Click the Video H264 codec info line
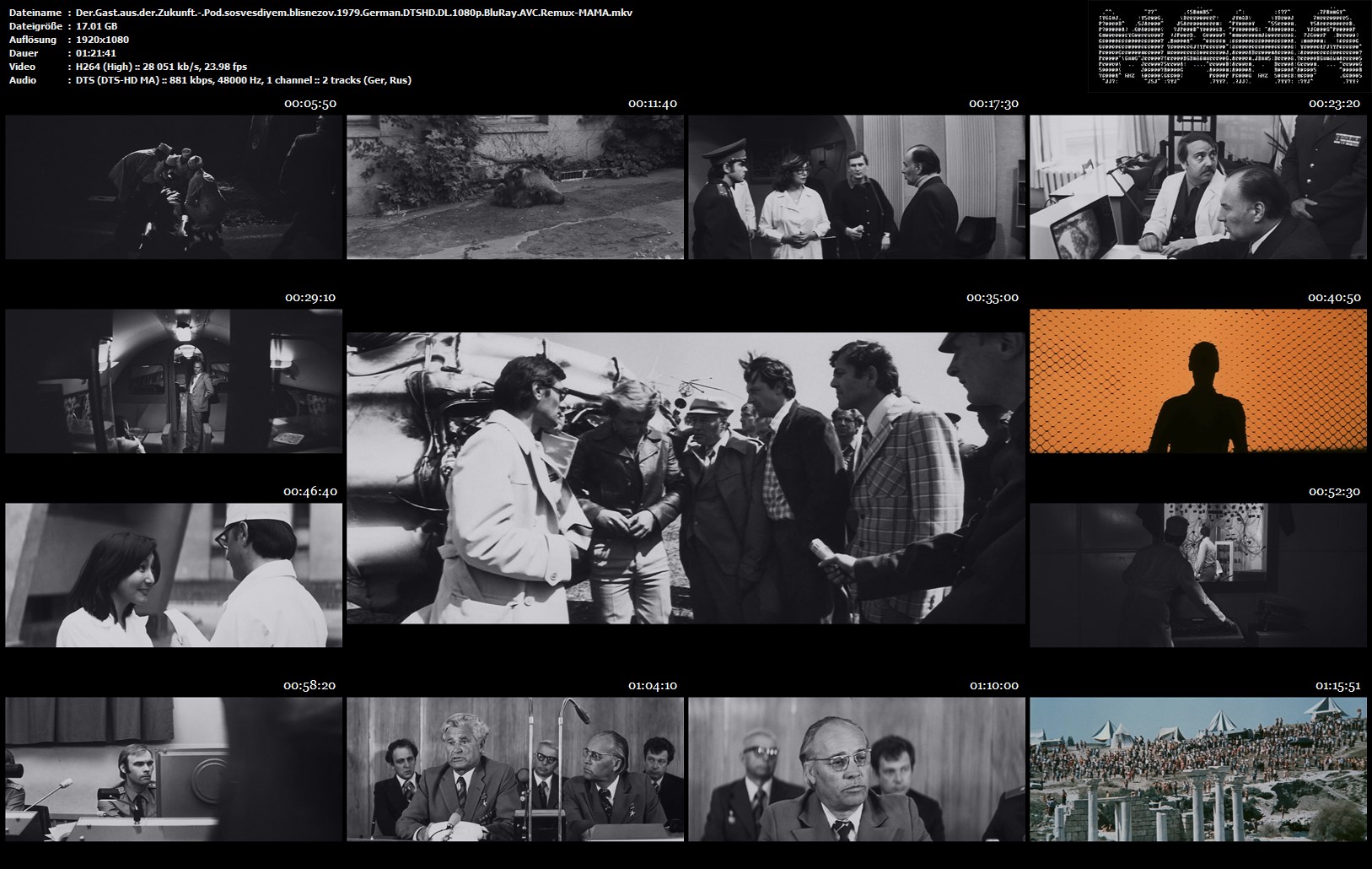Viewport: 1372px width, 869px height. click(x=161, y=67)
